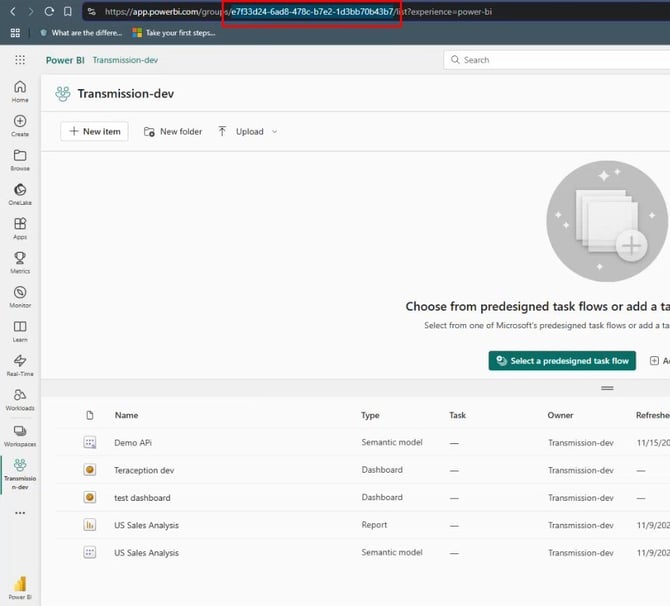Viewport: 670px width, 606px height.
Task: Go to Apps in sidebar
Action: coord(20,229)
